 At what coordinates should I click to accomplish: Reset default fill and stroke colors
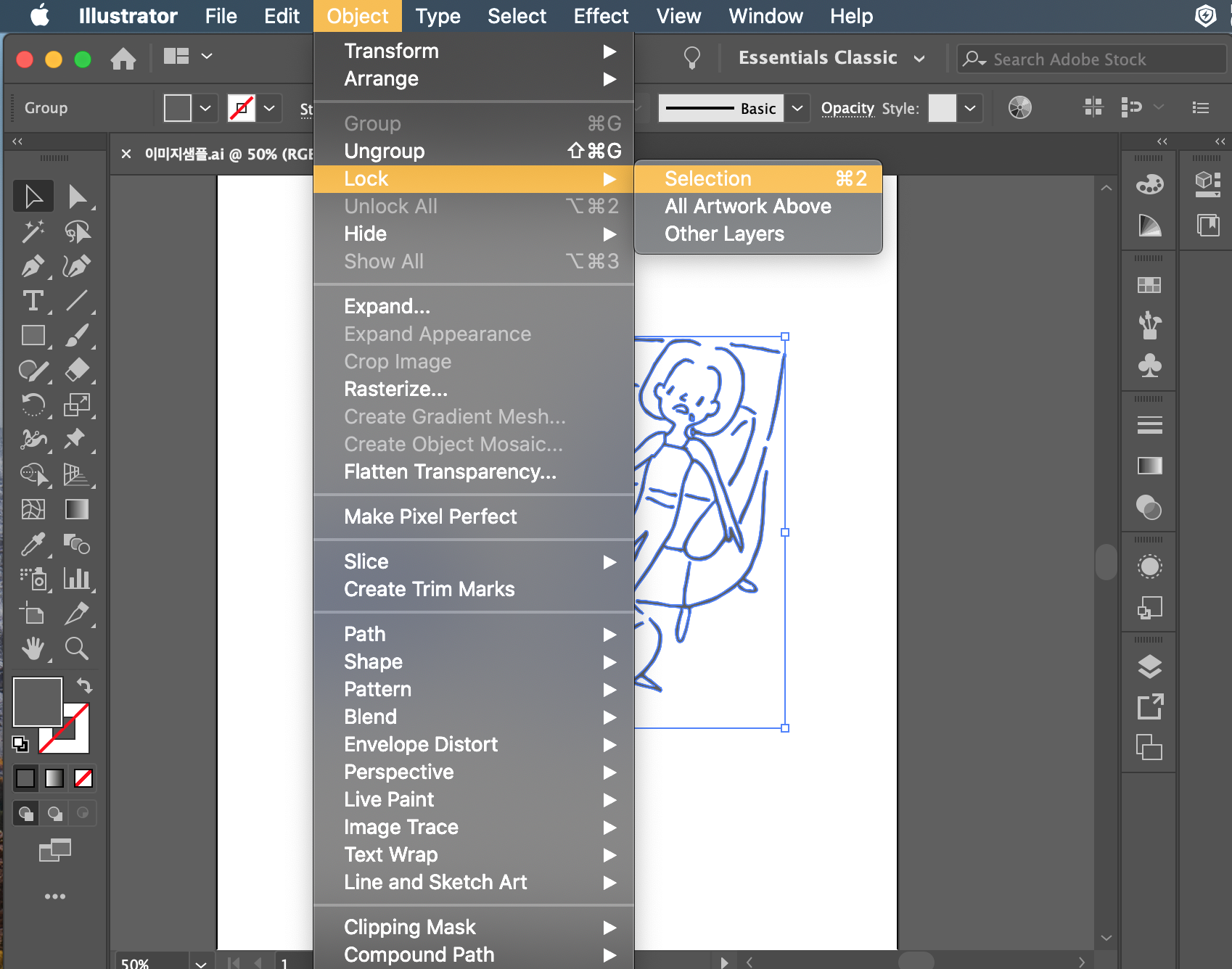click(20, 743)
